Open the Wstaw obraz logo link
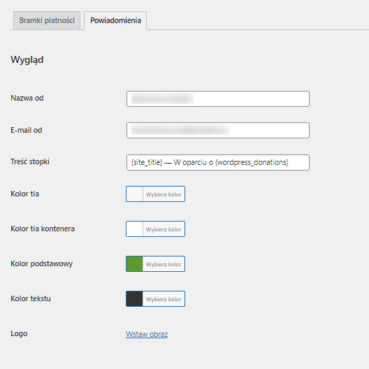Screen dimensions: 369x369 point(147,334)
